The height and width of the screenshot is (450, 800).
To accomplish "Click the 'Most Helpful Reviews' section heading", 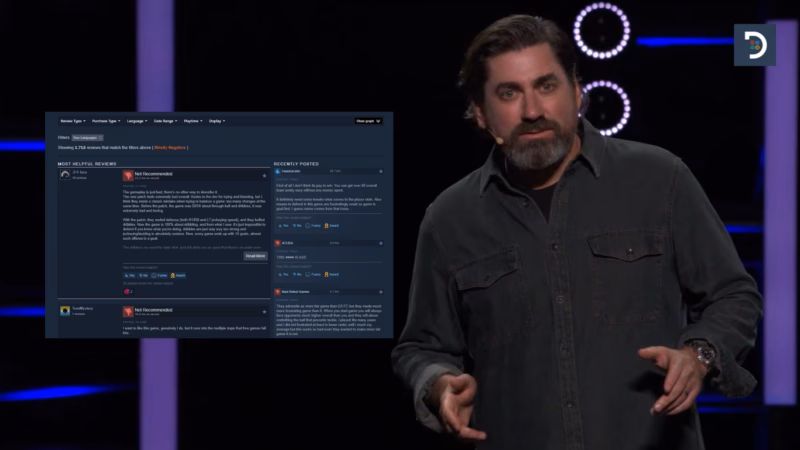I will tap(87, 164).
